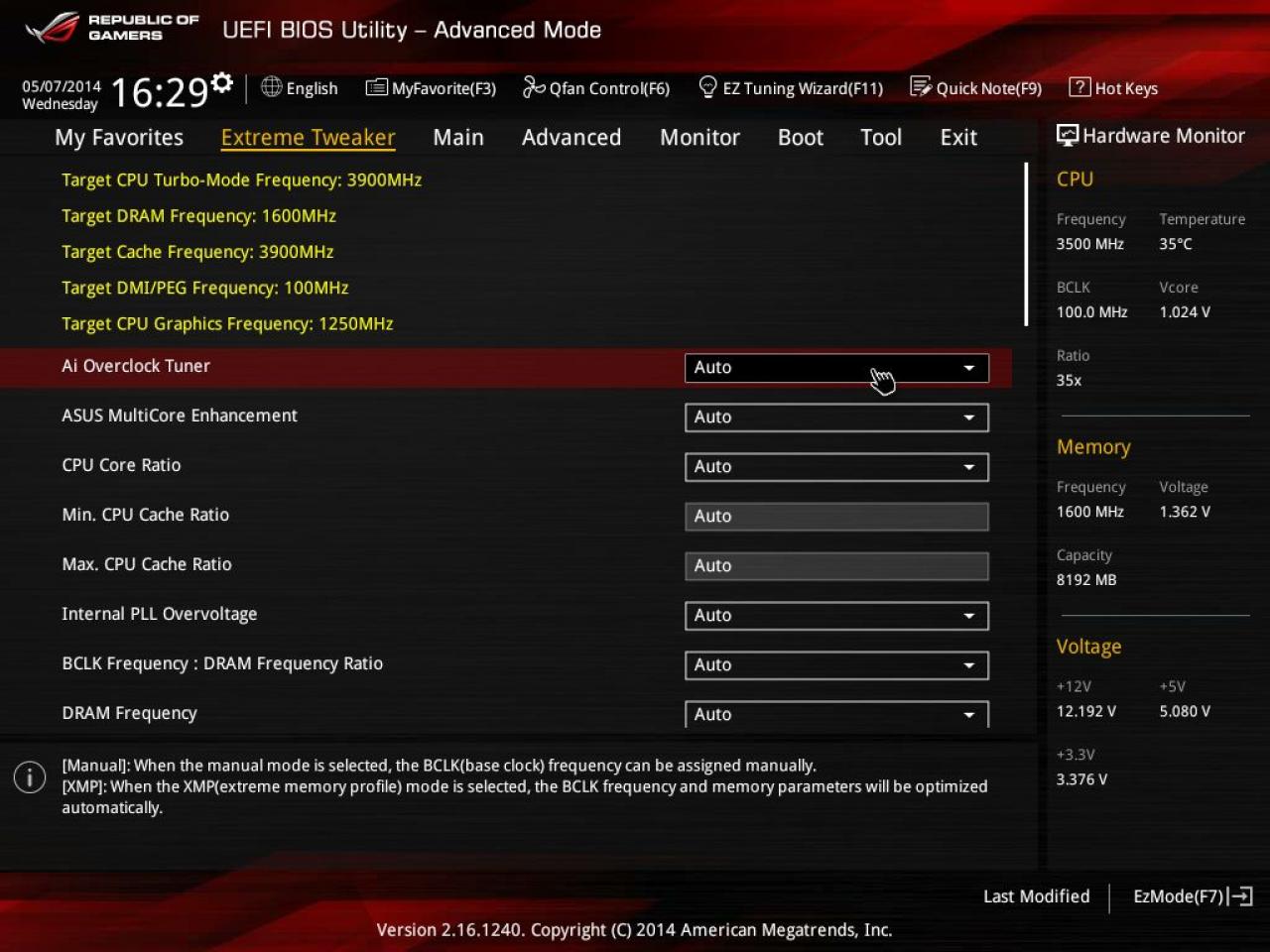Image resolution: width=1270 pixels, height=952 pixels.
Task: Click the Hardware Monitor display icon
Action: coord(1068,136)
